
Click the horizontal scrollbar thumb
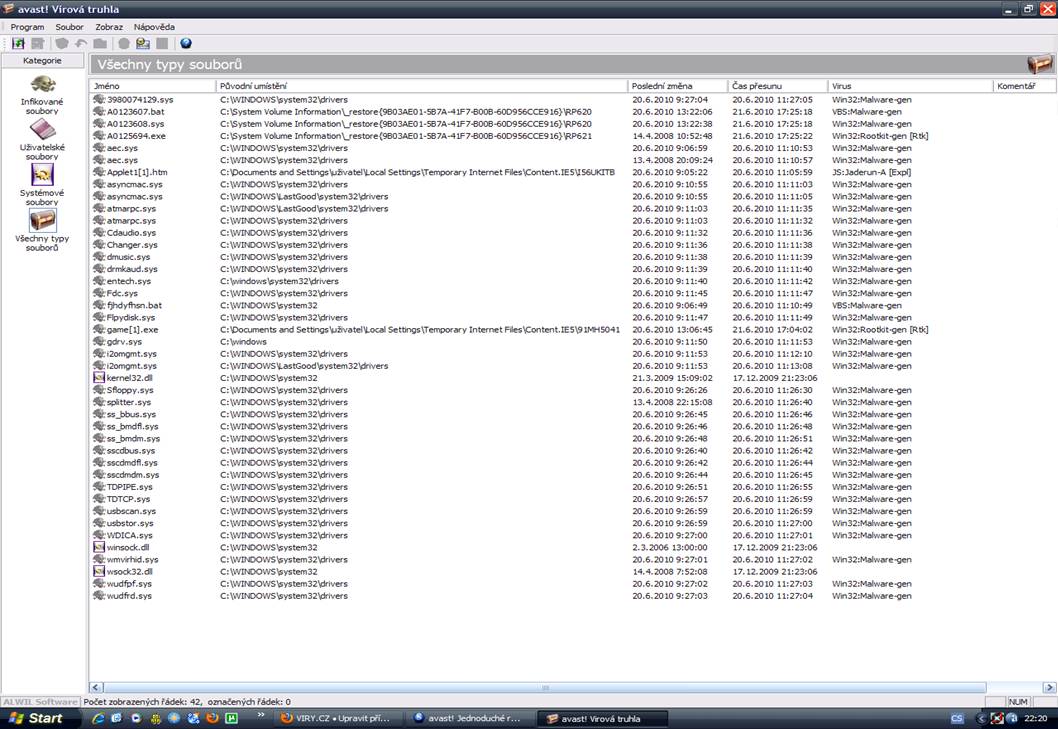[x=546, y=688]
